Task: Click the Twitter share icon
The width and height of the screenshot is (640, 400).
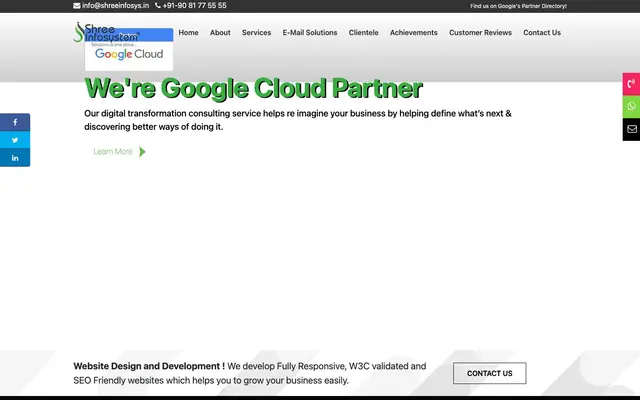Action: [x=15, y=140]
